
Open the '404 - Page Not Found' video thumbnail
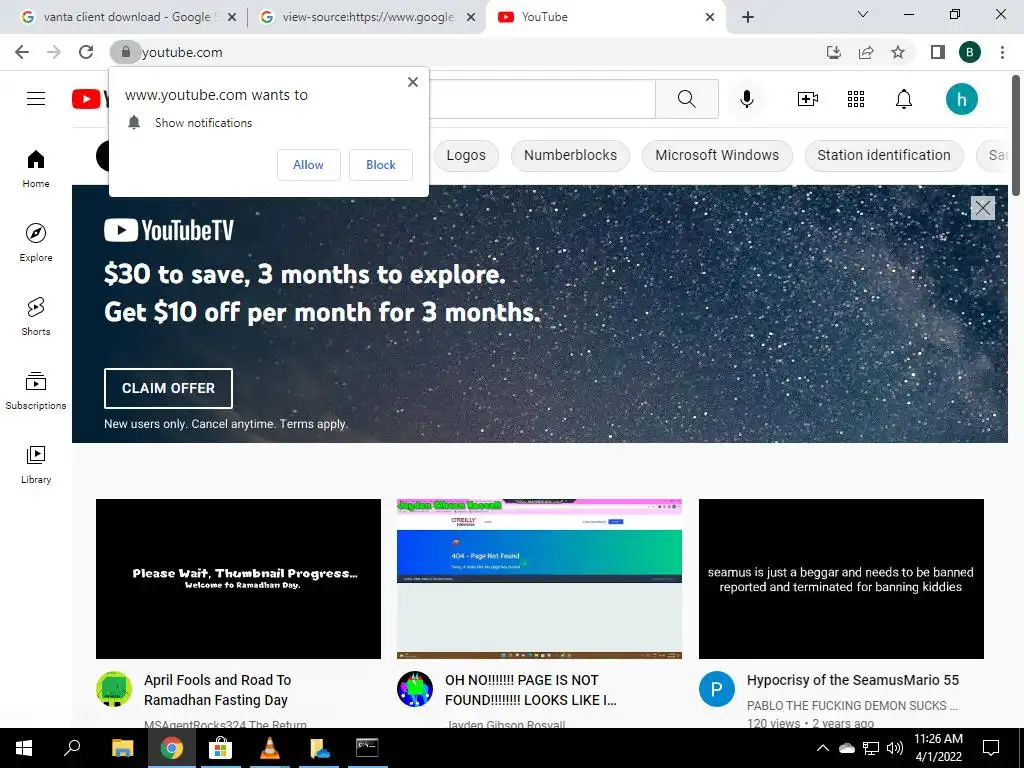pos(539,579)
